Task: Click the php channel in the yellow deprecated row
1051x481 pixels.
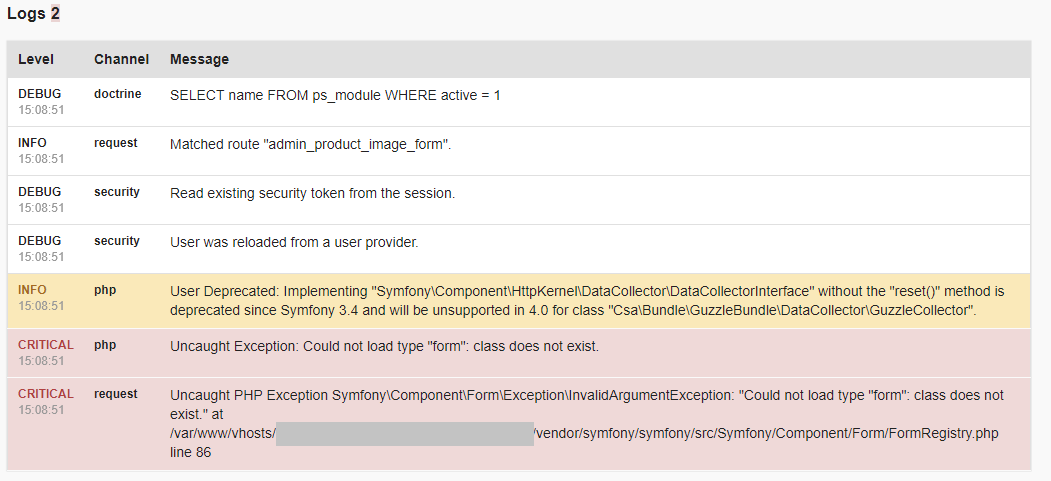Action: click(x=105, y=290)
